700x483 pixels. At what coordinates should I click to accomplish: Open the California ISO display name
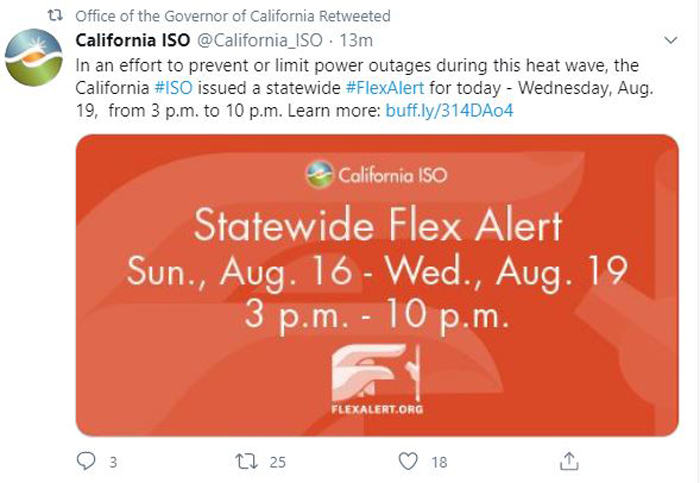(133, 40)
